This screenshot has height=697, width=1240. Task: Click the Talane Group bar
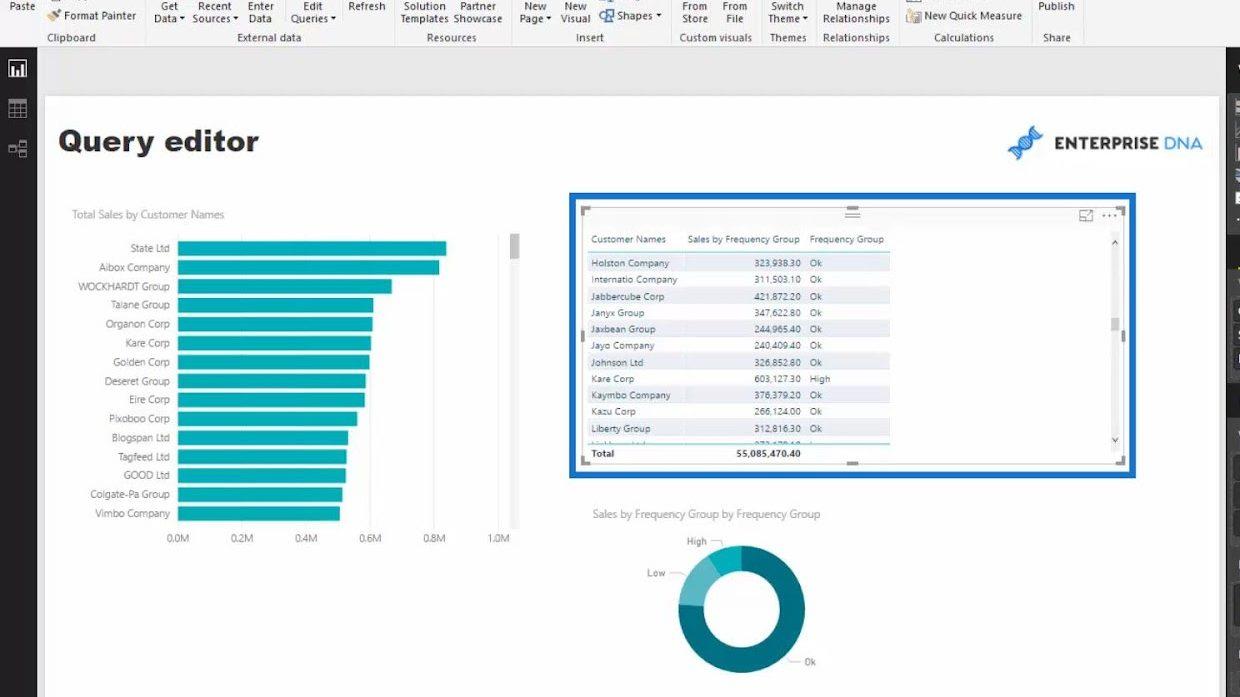[x=275, y=305]
